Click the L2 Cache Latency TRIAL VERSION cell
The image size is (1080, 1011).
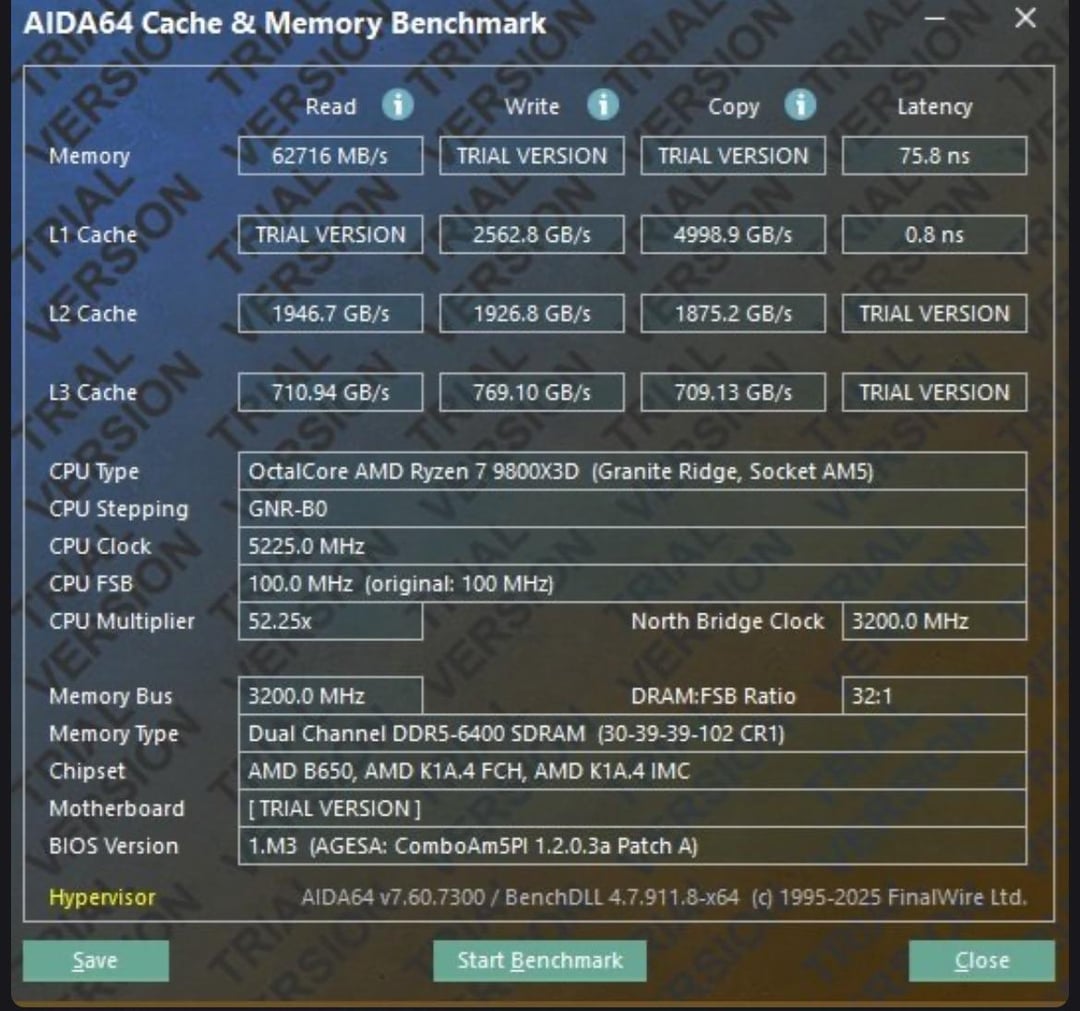[x=934, y=313]
